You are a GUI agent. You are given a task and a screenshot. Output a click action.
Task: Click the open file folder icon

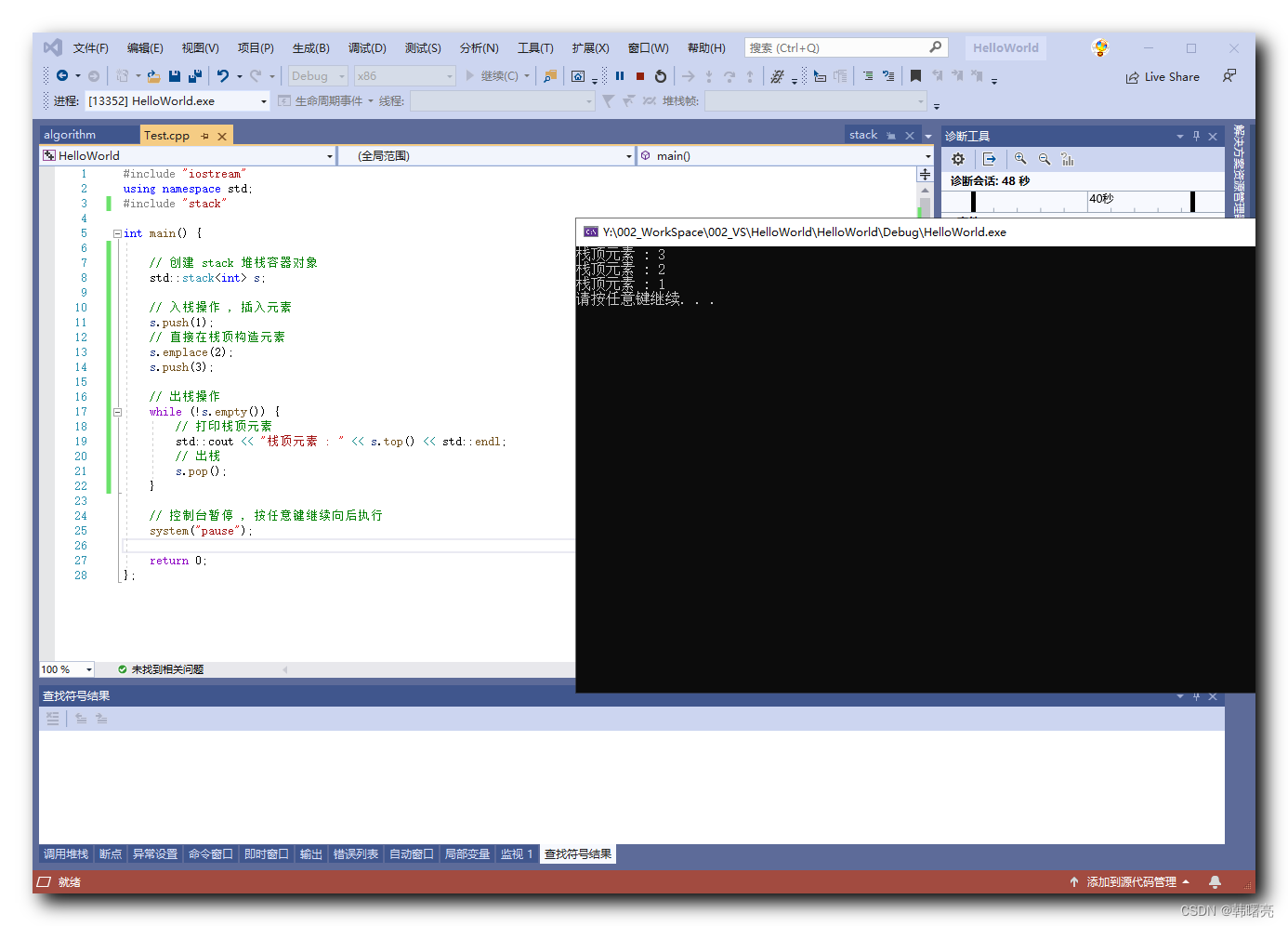coord(154,76)
